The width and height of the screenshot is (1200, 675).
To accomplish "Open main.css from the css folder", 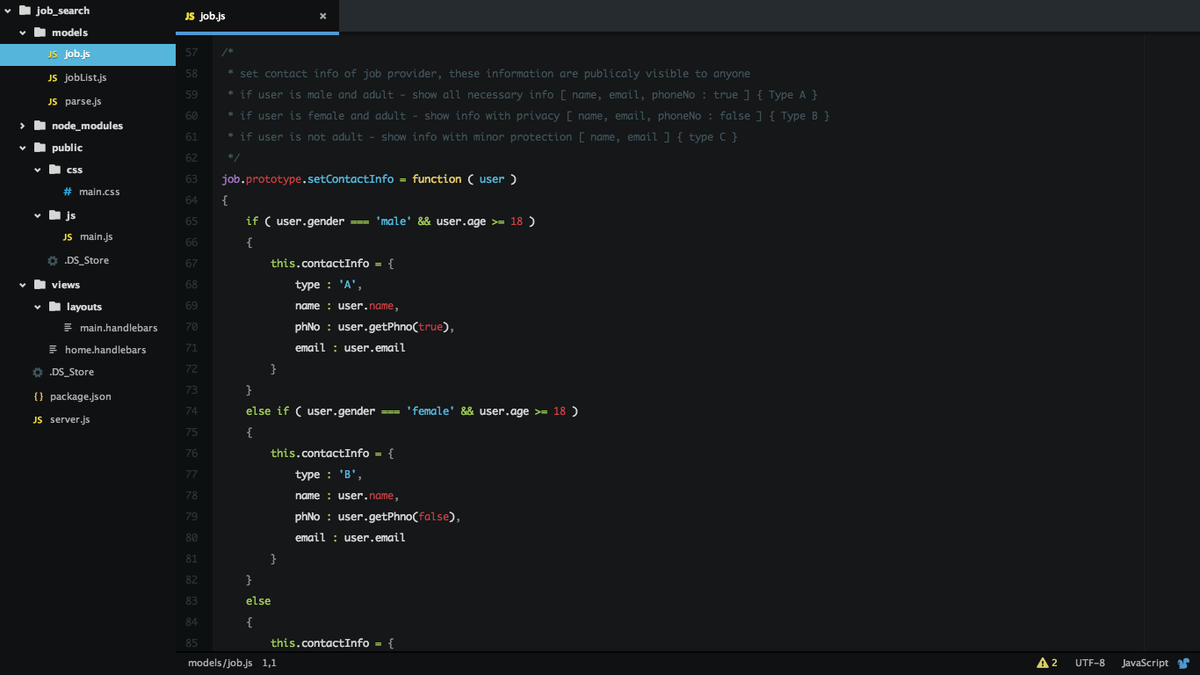I will click(100, 192).
